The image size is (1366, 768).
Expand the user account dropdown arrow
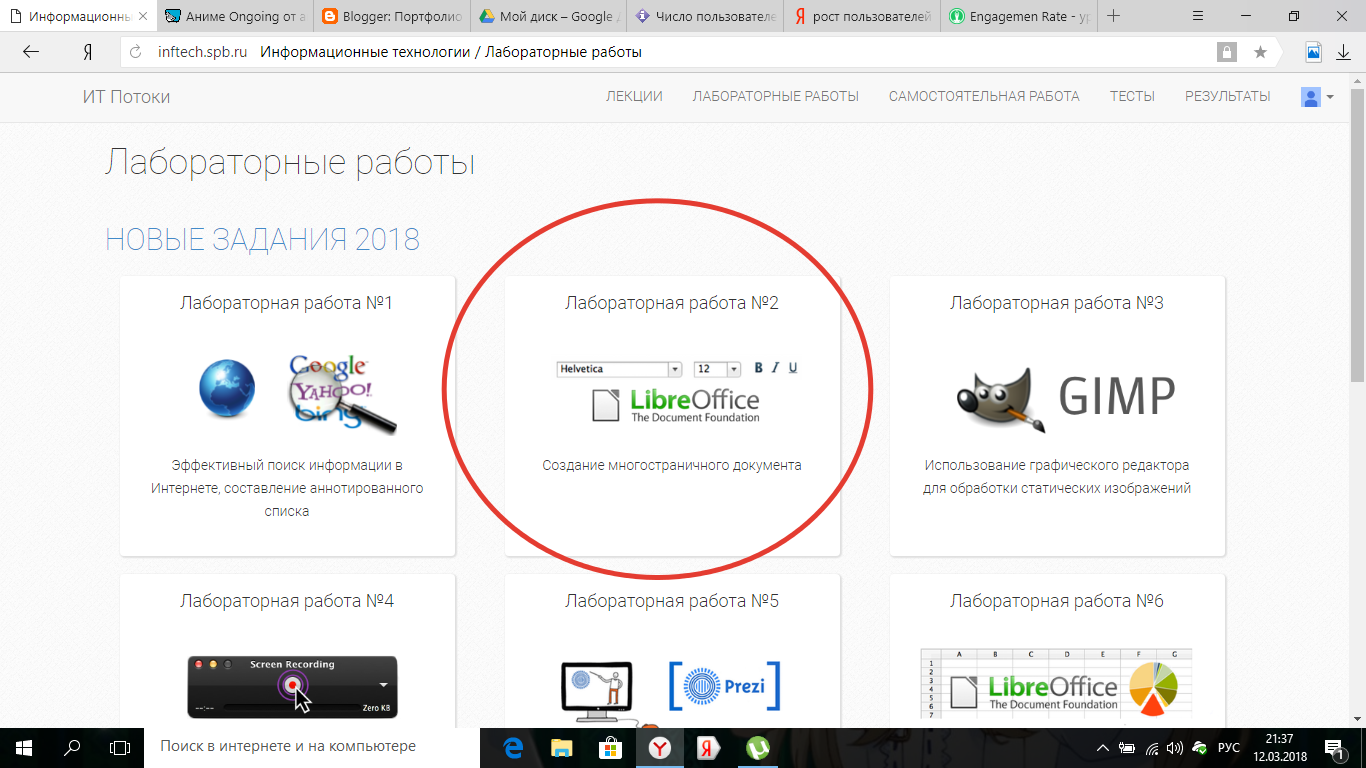pos(1330,97)
